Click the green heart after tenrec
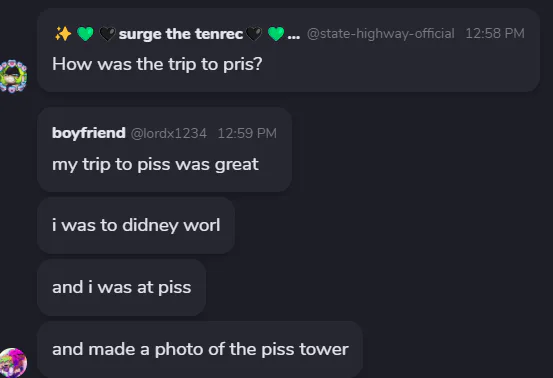 [276, 34]
